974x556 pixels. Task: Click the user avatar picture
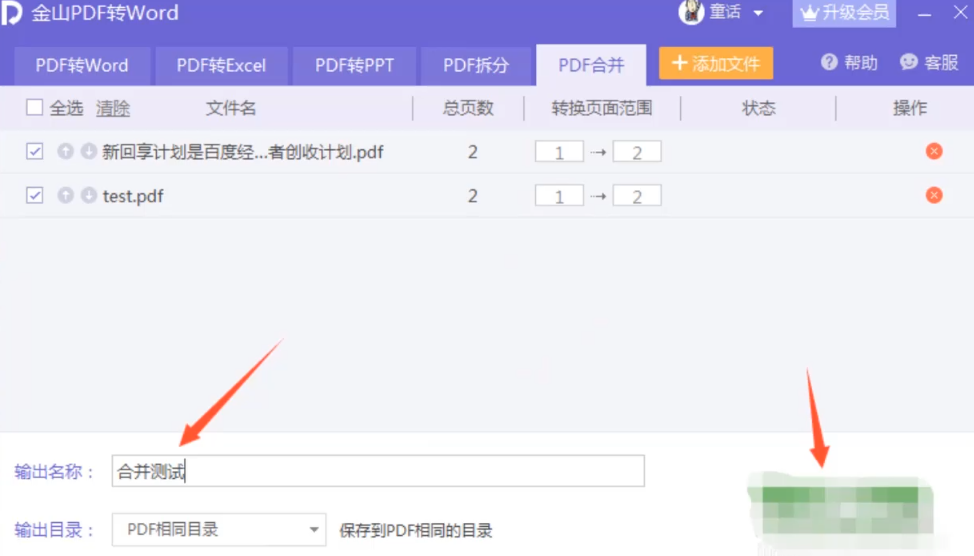click(x=691, y=13)
